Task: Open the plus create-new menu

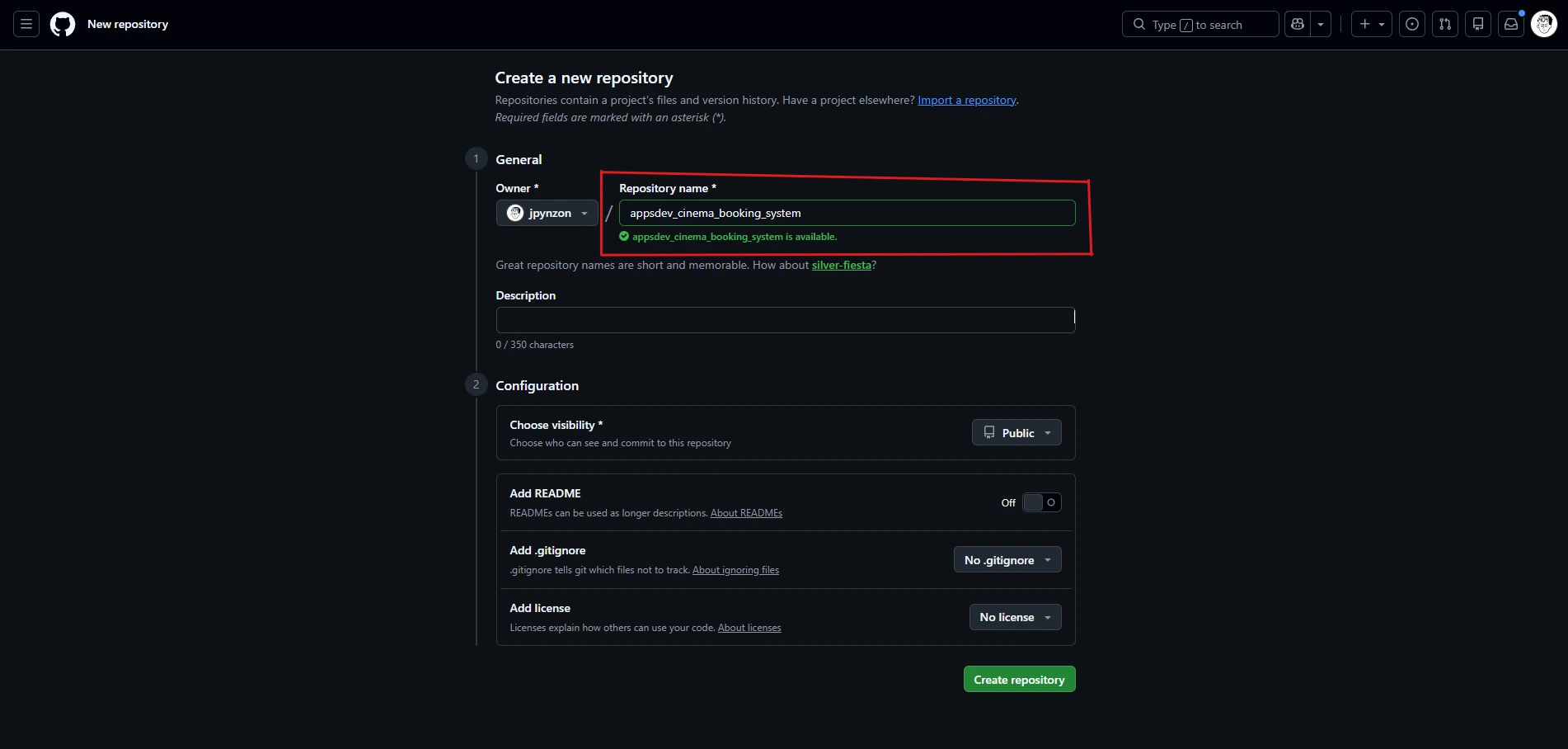Action: point(1372,25)
